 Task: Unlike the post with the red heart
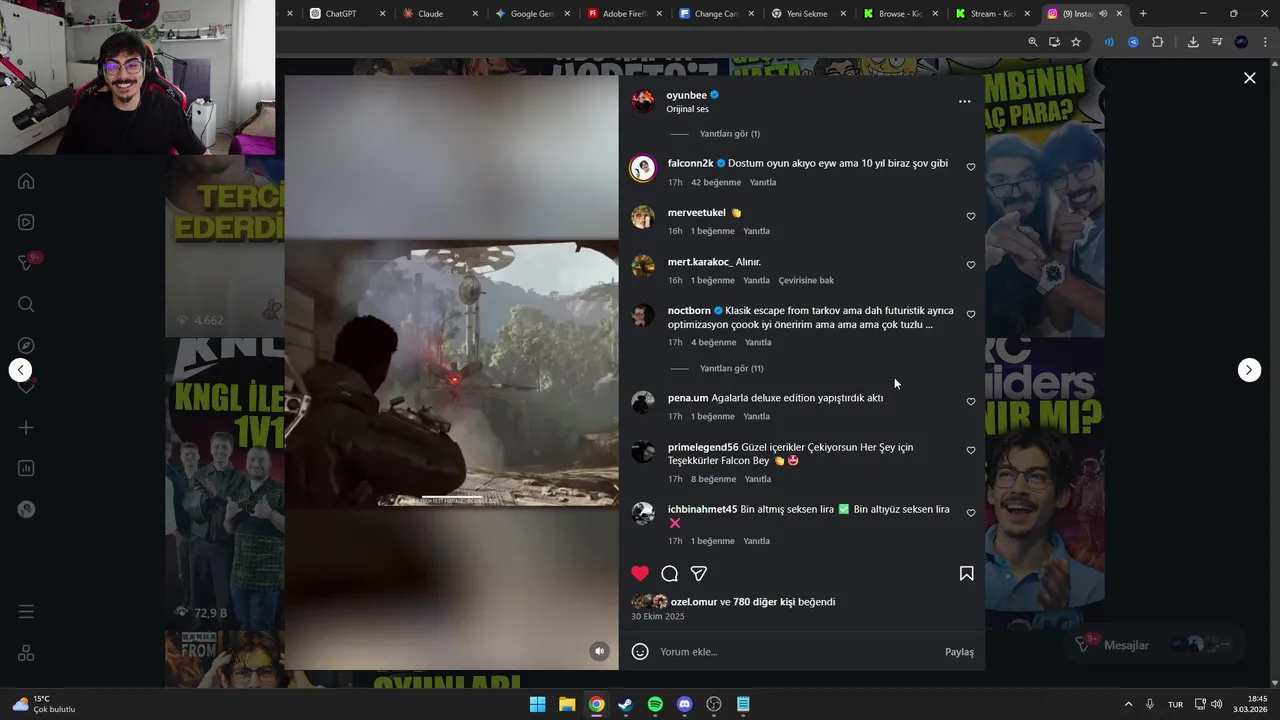click(x=640, y=573)
